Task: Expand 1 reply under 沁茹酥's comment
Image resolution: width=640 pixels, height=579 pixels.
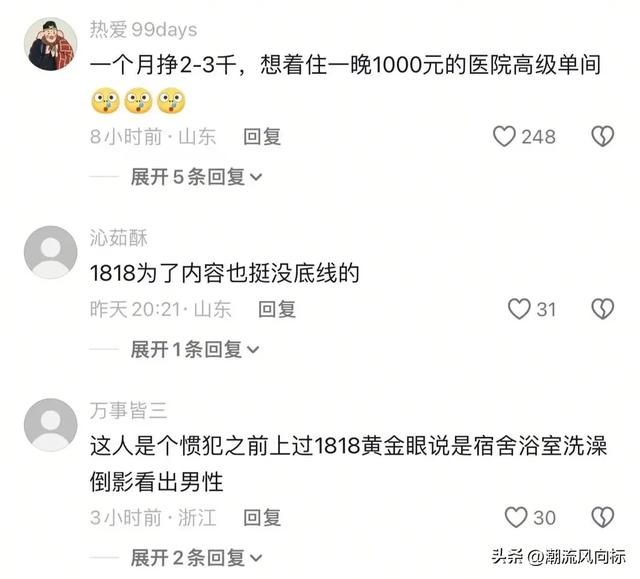Action: point(195,350)
